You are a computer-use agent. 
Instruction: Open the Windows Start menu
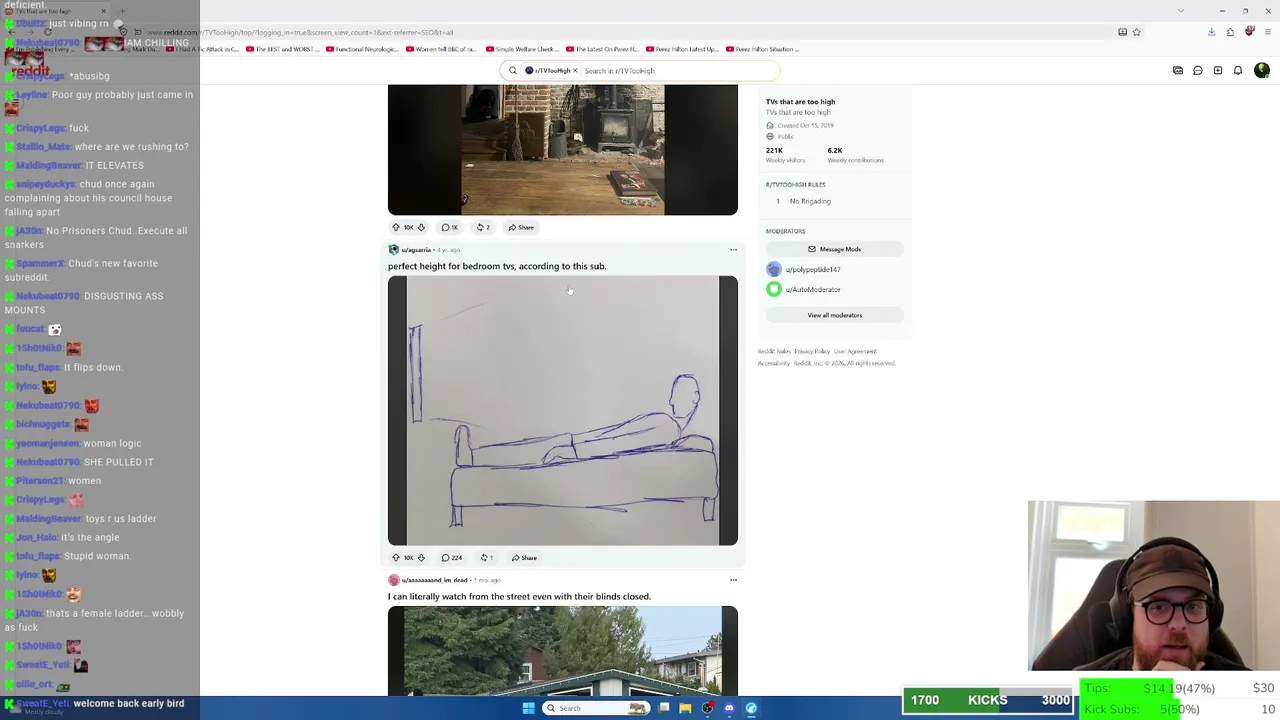point(528,708)
